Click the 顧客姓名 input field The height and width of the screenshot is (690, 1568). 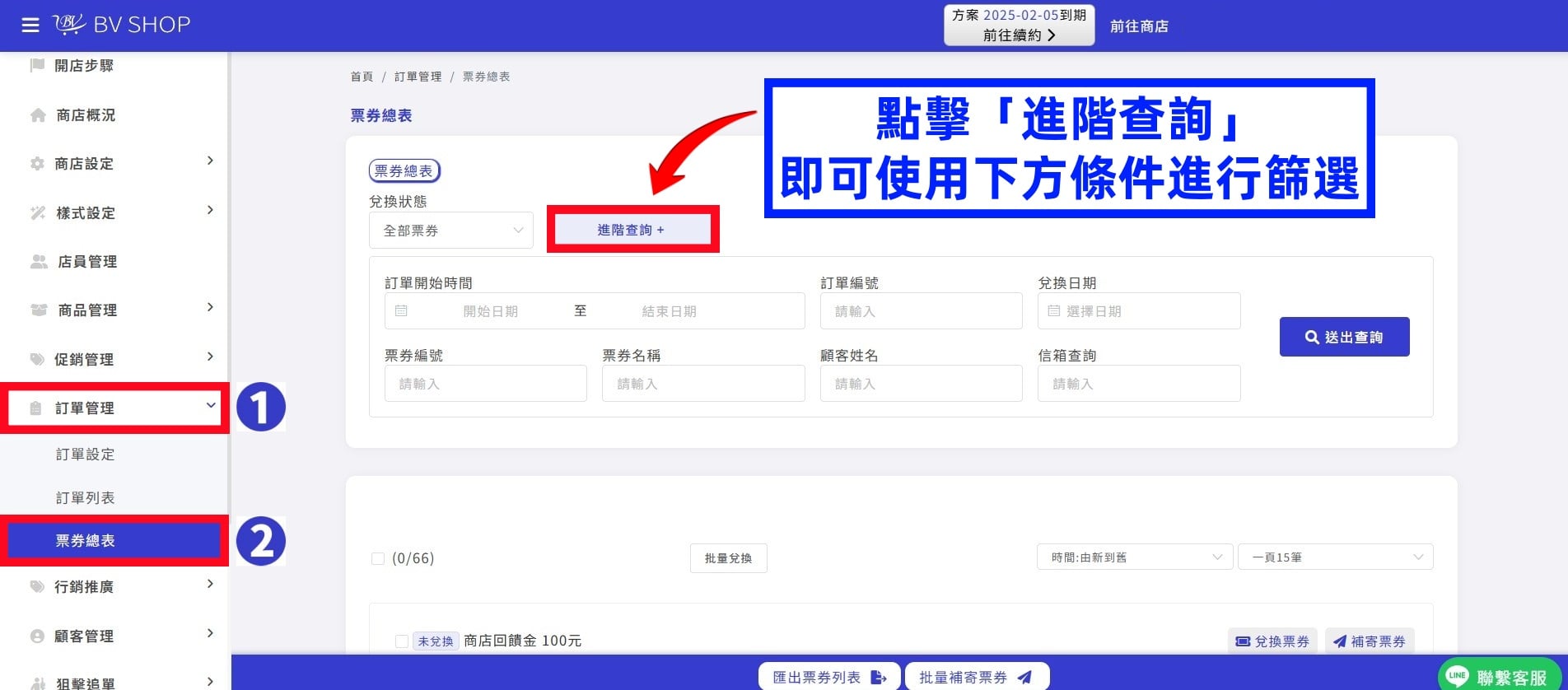pyautogui.click(x=922, y=384)
